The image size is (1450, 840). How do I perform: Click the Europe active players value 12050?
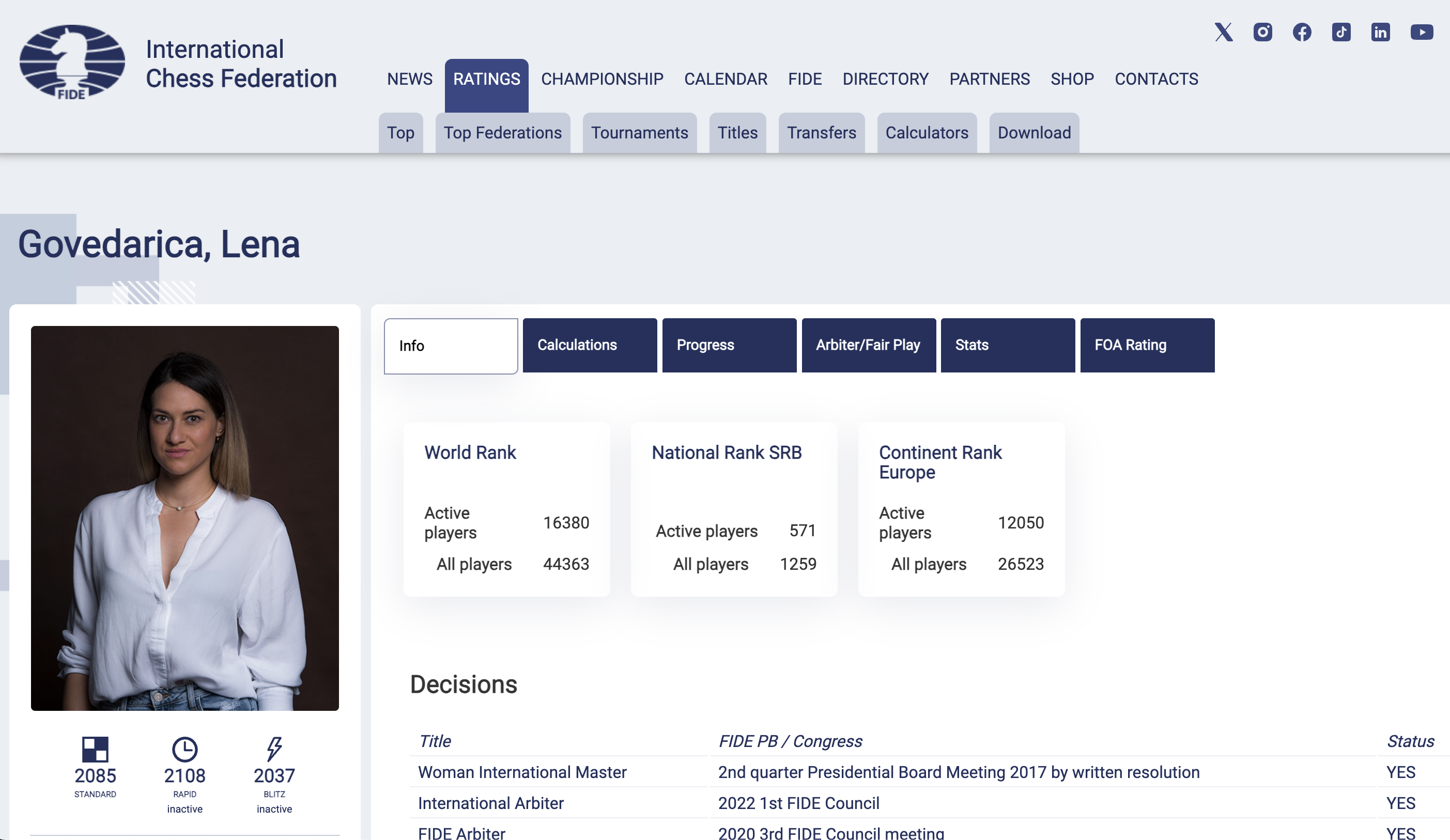coord(1020,523)
